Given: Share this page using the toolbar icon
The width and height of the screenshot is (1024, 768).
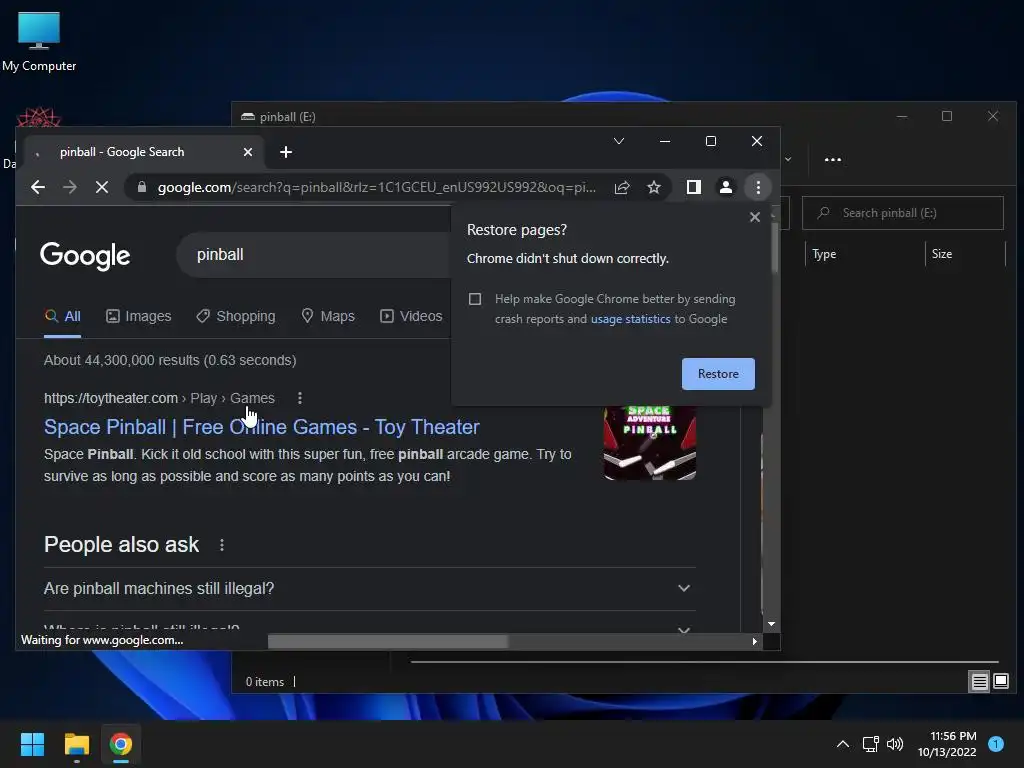Looking at the screenshot, I should (622, 187).
